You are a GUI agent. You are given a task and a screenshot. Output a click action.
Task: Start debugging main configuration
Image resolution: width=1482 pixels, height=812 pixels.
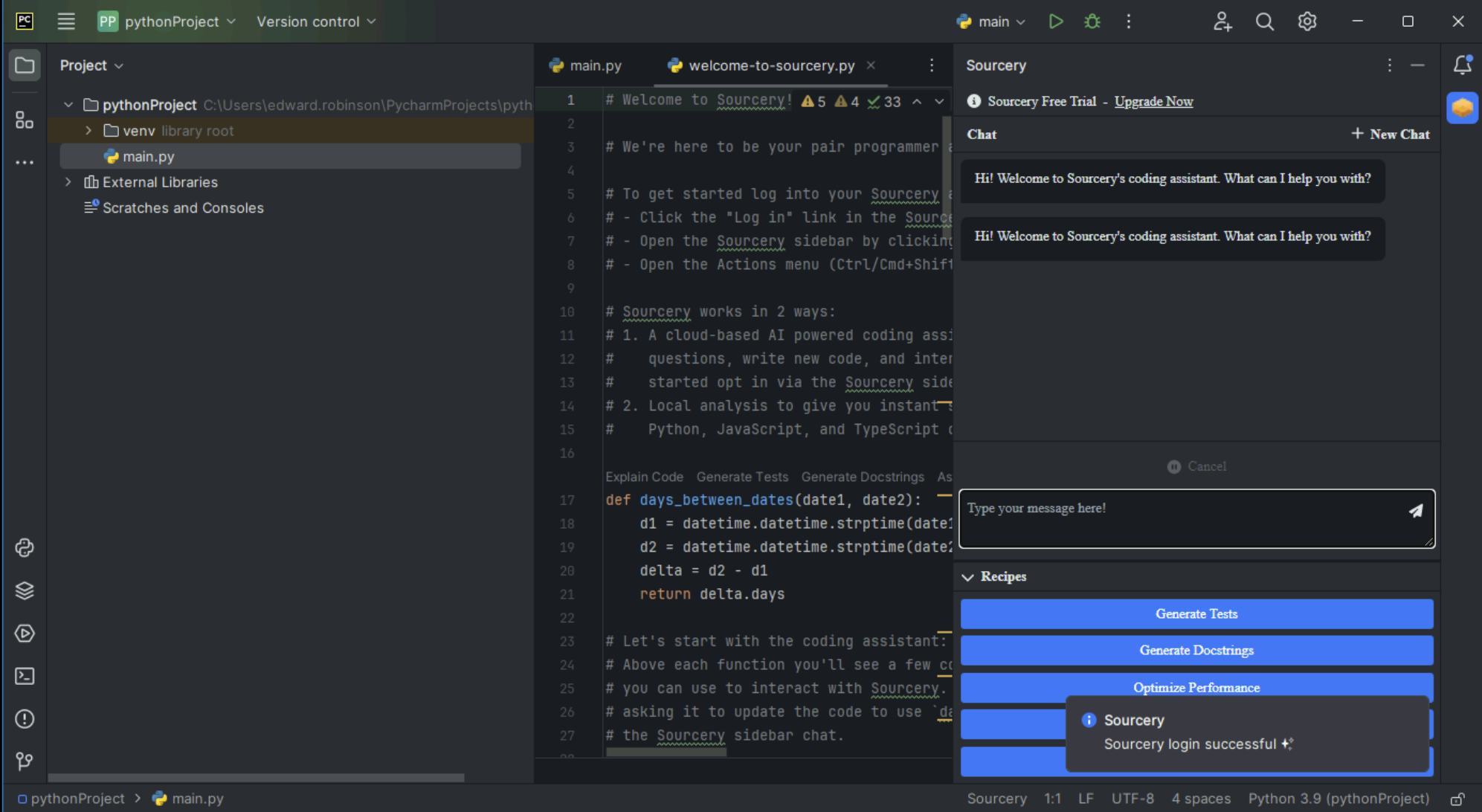click(x=1092, y=22)
